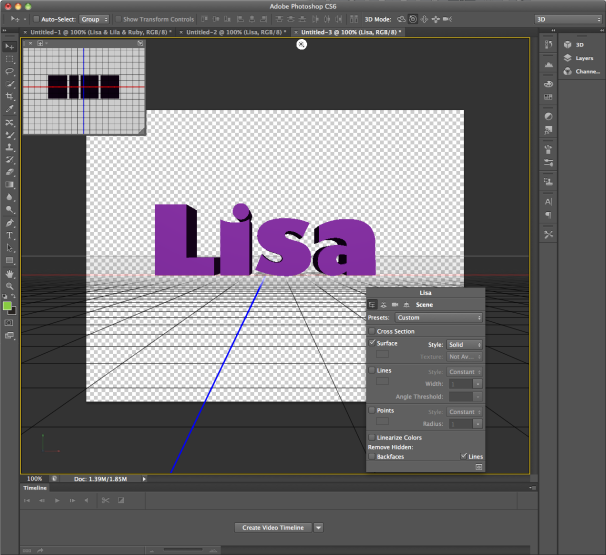Open the Presets dropdown showing Custom
606x555 pixels.
coord(439,318)
